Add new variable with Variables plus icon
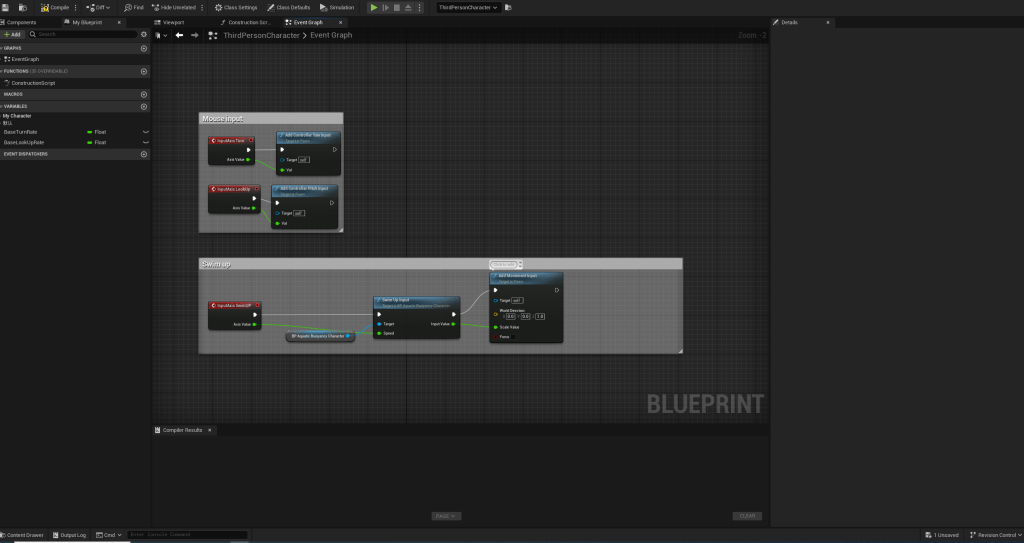The height and width of the screenshot is (543, 1024). click(x=144, y=106)
